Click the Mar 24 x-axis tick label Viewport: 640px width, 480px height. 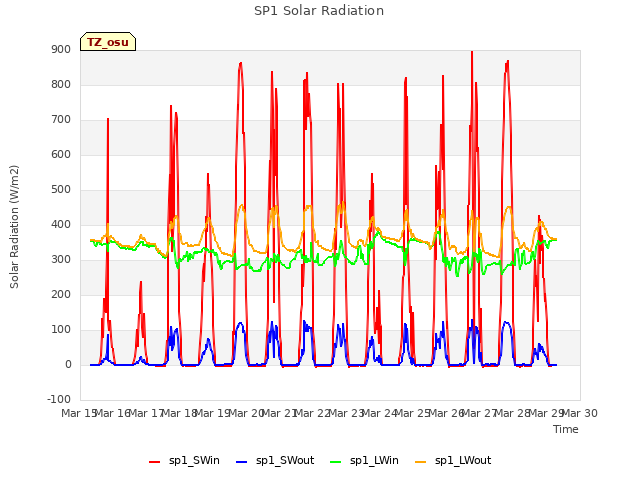tap(380, 413)
